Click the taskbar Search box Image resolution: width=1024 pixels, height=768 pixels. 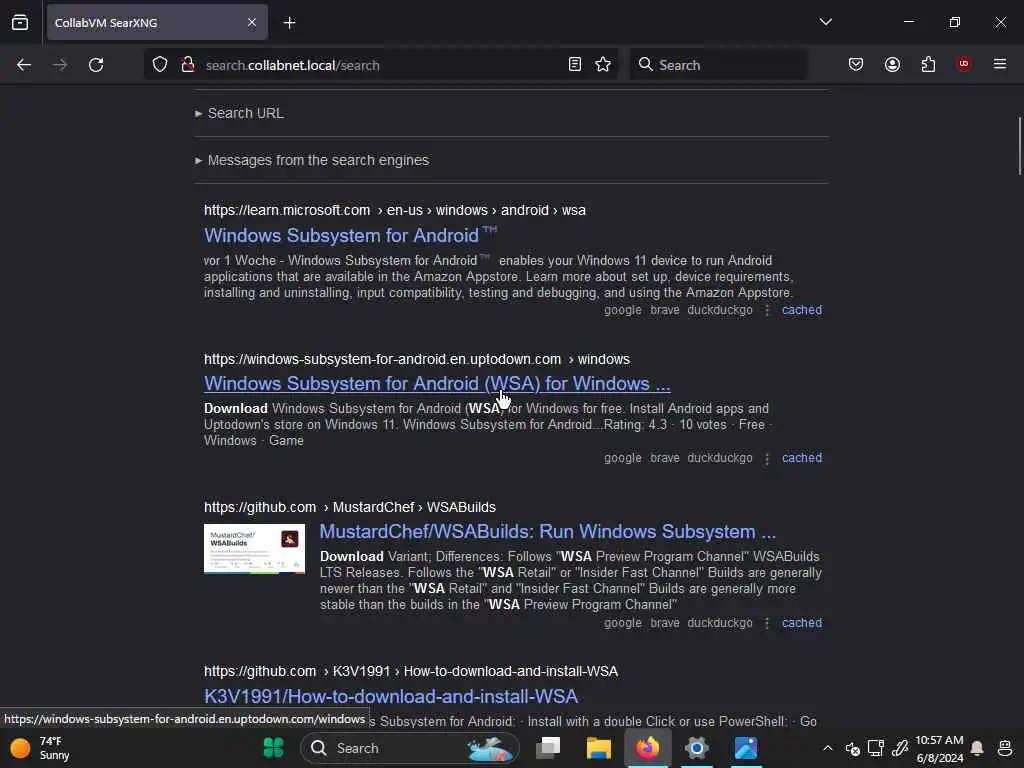409,748
